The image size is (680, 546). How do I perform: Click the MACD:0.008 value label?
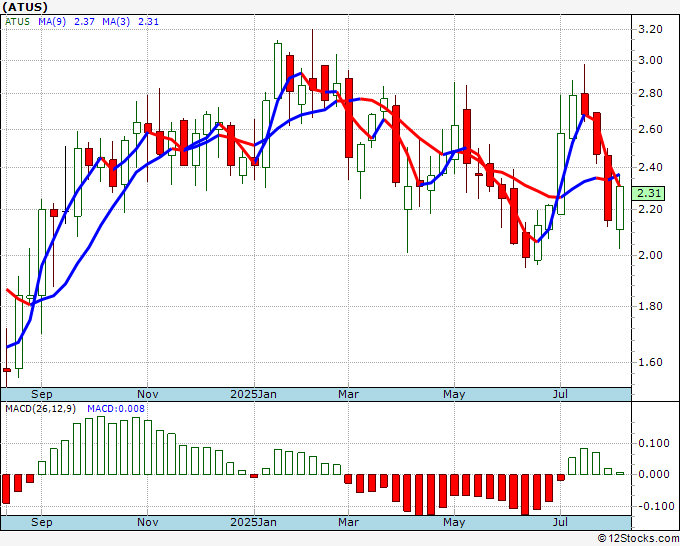click(x=116, y=409)
